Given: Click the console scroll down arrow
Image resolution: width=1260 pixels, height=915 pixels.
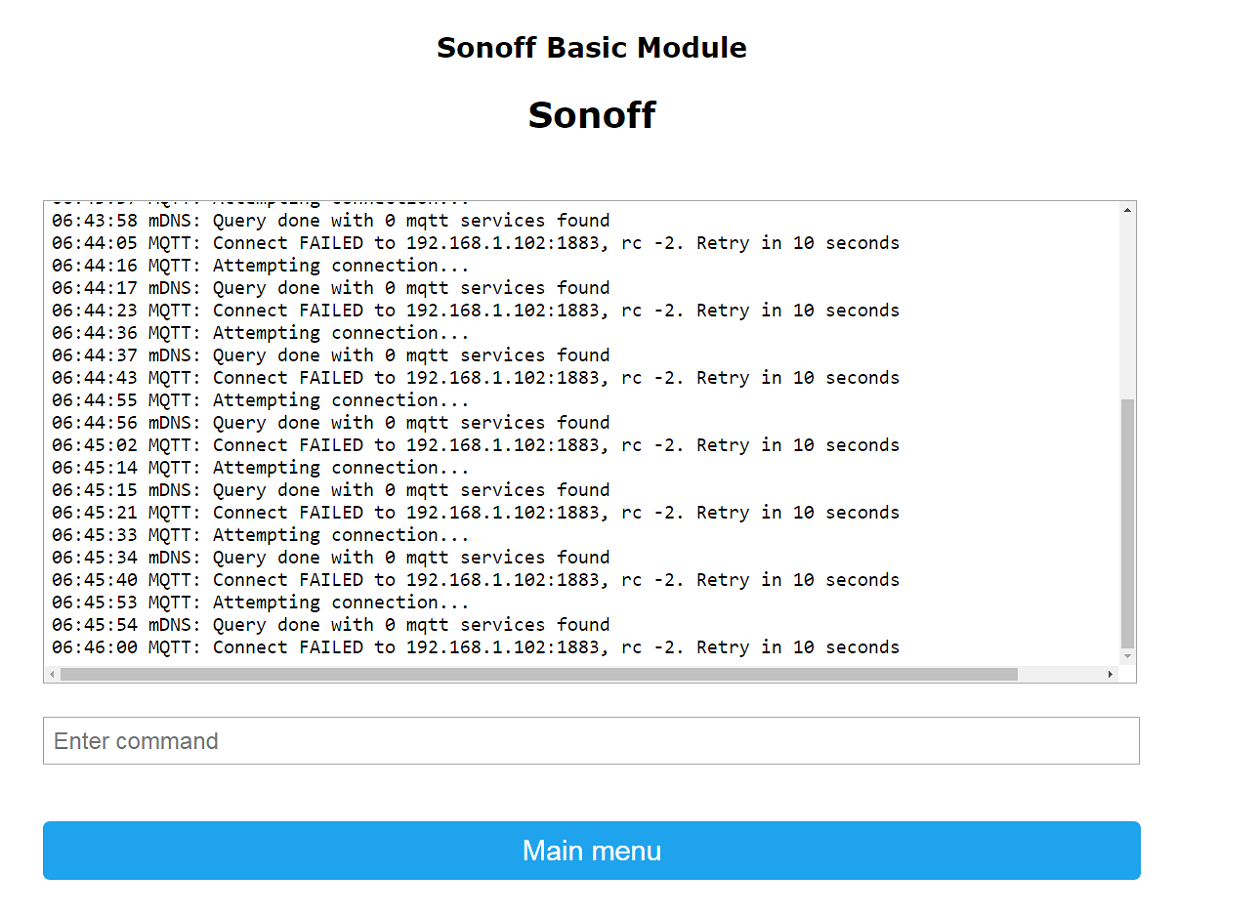Looking at the screenshot, I should pos(1128,657).
